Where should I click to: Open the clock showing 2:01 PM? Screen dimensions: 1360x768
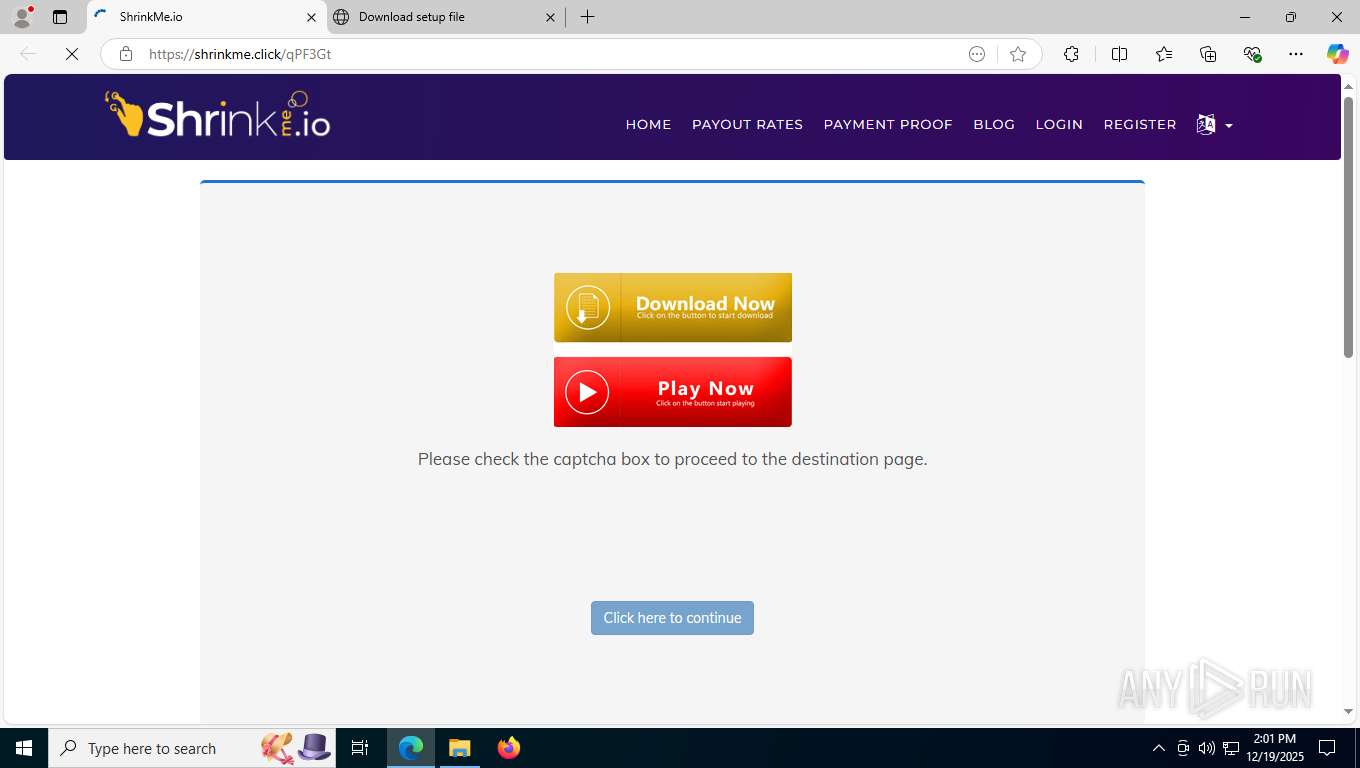point(1274,748)
